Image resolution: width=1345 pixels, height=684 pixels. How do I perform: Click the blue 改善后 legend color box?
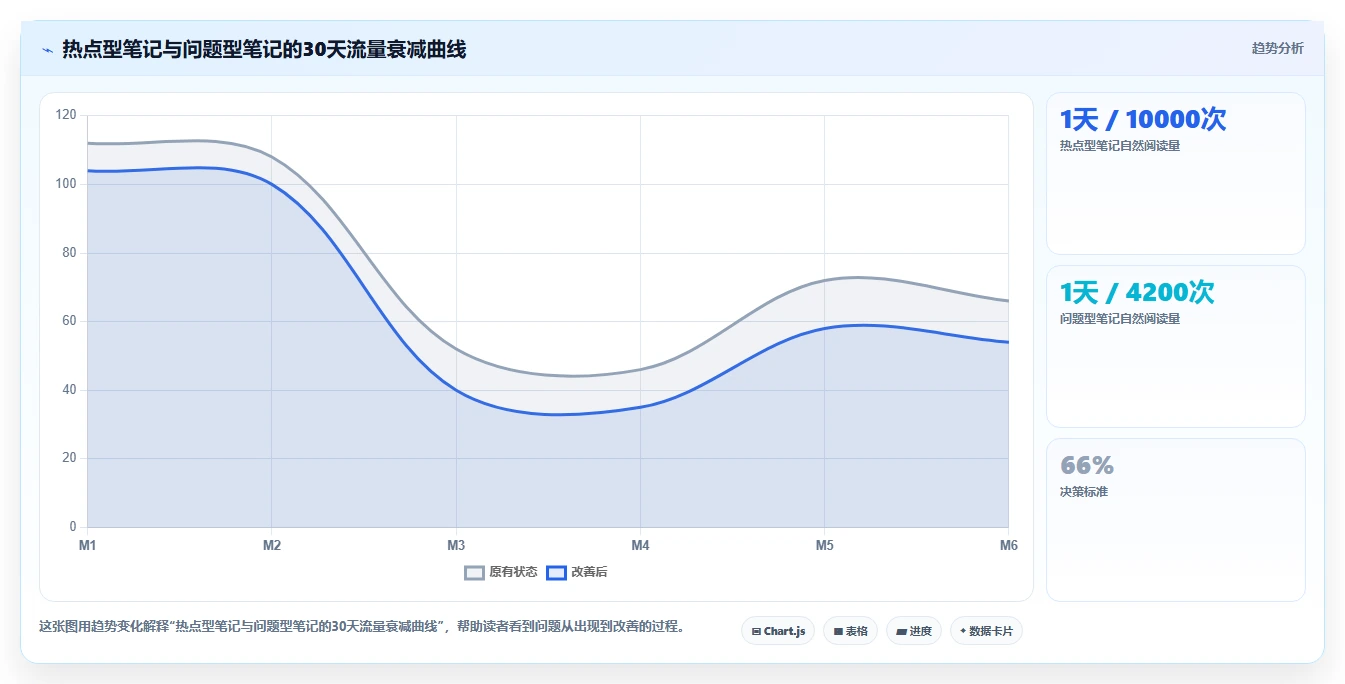pos(556,572)
